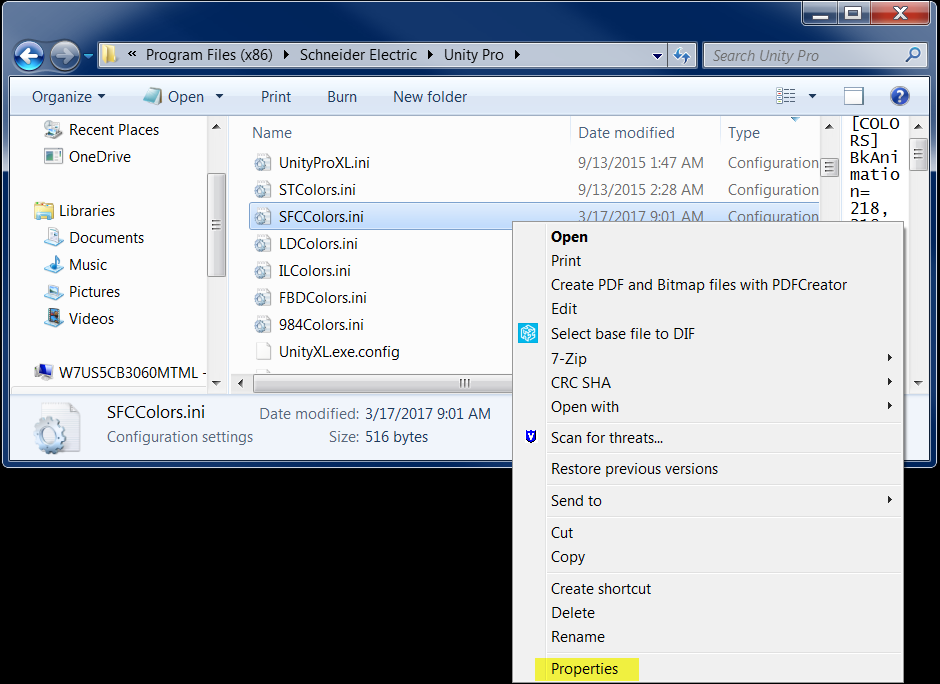The width and height of the screenshot is (940, 684).
Task: Click Program Files (x86) breadcrumb
Action: [209, 55]
